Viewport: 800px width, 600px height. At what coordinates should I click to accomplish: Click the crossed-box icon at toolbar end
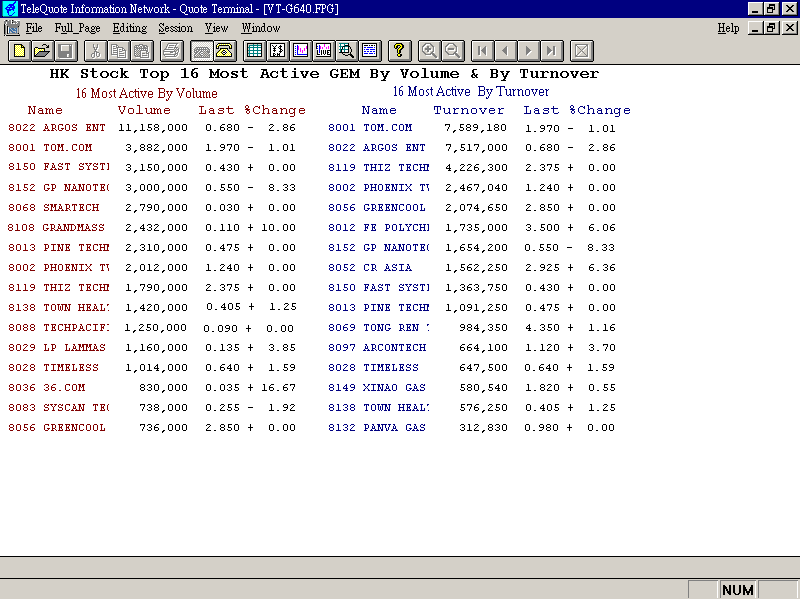pos(582,51)
